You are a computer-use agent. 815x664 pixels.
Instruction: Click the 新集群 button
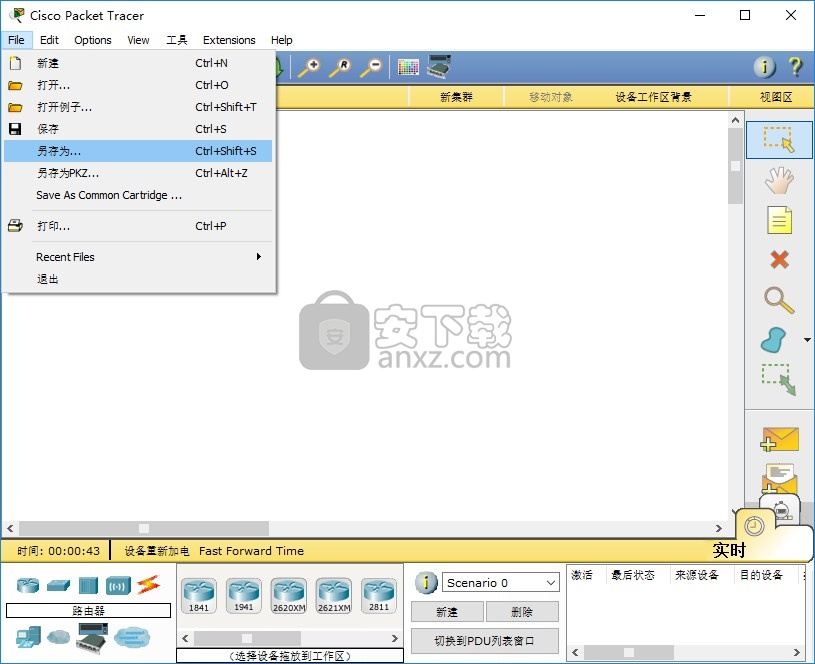point(456,97)
